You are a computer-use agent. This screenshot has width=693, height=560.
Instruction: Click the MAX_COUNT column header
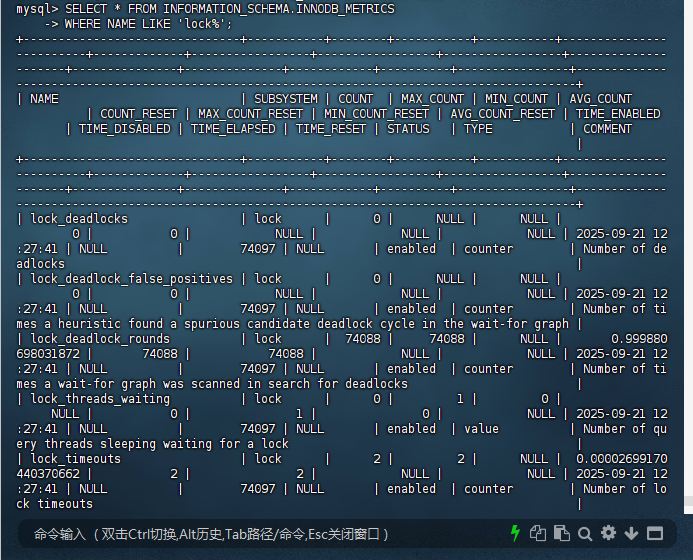click(432, 99)
